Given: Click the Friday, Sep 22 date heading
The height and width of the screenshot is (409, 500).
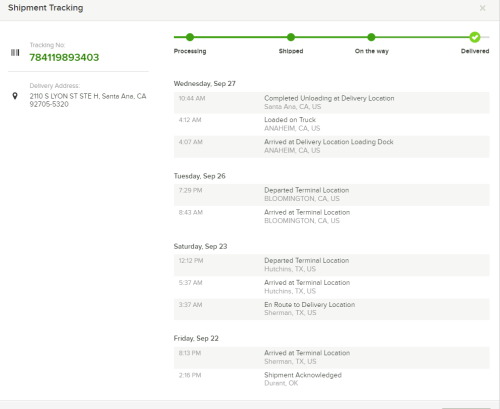Looking at the screenshot, I should tap(196, 338).
